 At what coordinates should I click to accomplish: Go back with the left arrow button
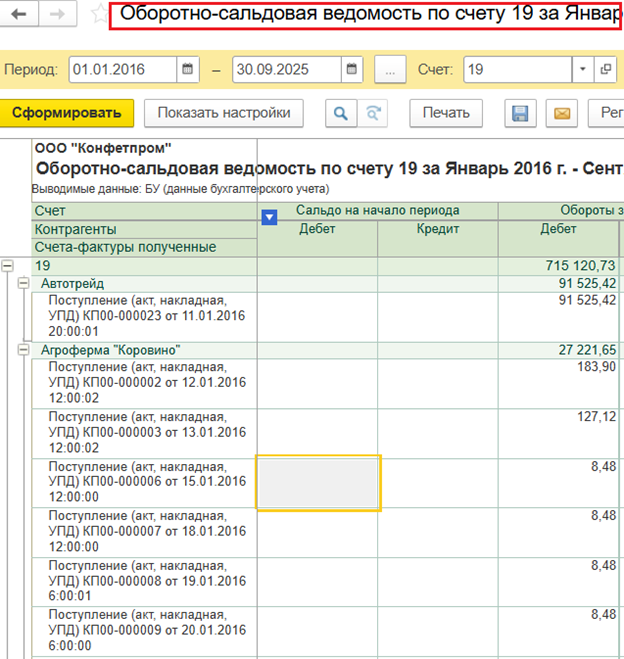coord(18,14)
